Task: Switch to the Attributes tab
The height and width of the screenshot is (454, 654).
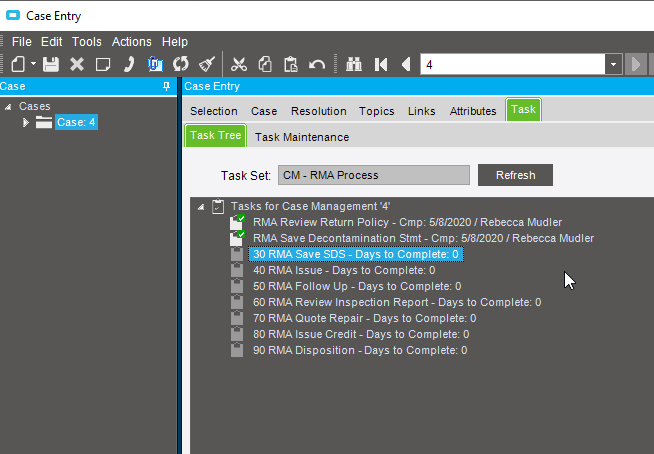Action: (x=473, y=111)
